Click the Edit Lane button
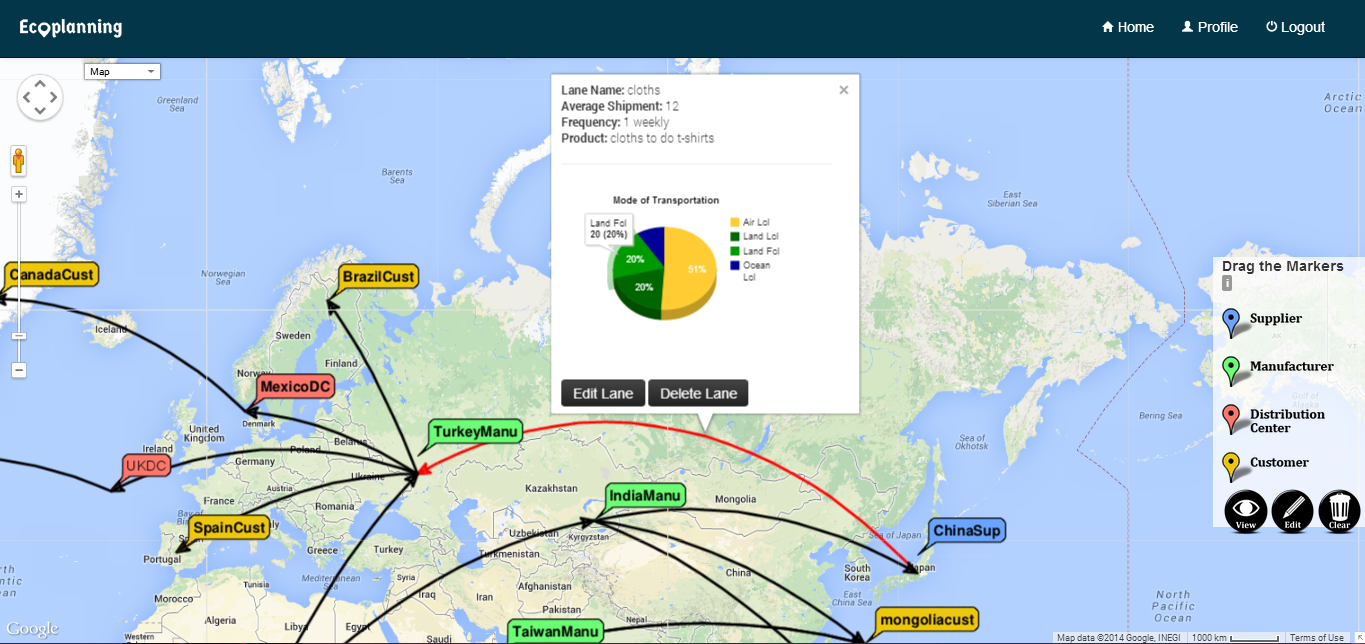Viewport: 1365px width, 644px height. click(x=603, y=393)
